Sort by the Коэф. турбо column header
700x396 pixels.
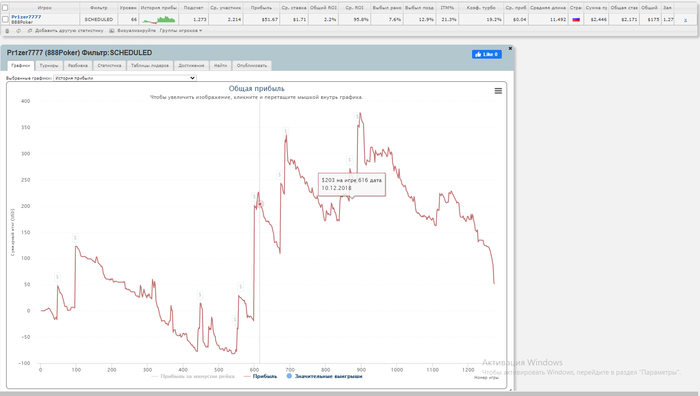pos(481,8)
